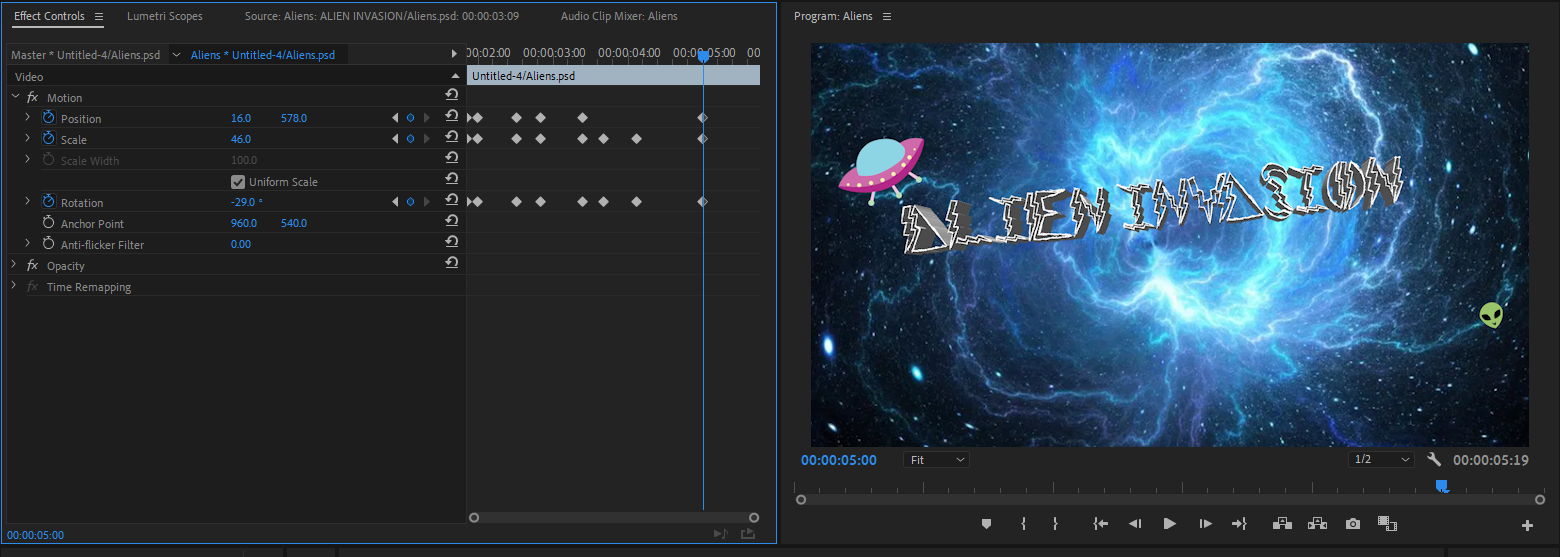Toggle the Motion fx effect on/off
Screen dimensions: 1560x557
tap(32, 98)
